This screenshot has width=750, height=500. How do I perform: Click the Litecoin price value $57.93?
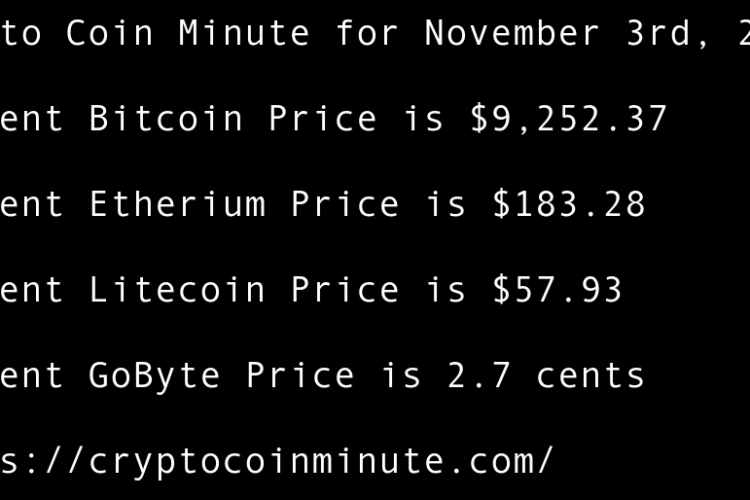(557, 290)
